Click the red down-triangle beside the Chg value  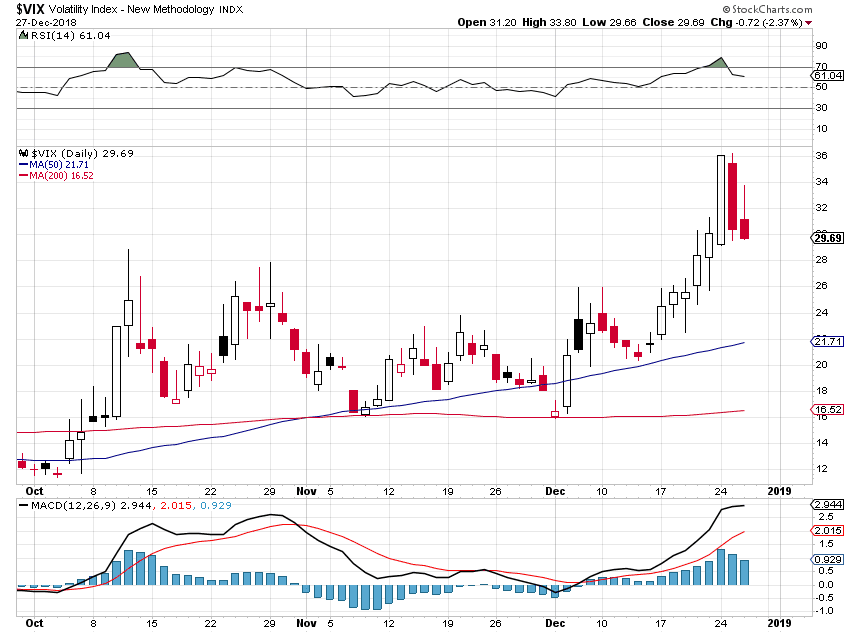coord(808,23)
